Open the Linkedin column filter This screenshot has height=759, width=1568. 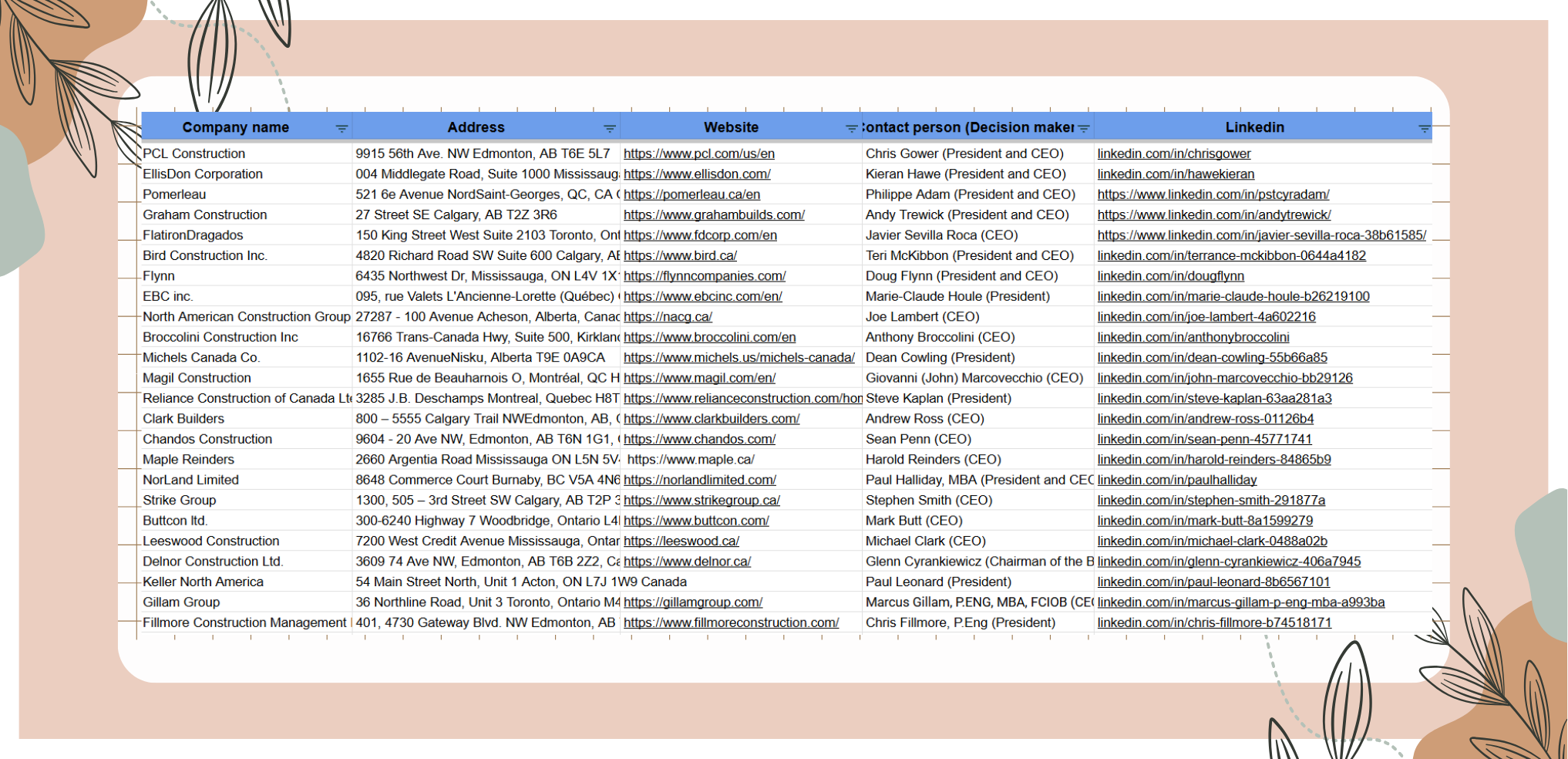[1424, 129]
